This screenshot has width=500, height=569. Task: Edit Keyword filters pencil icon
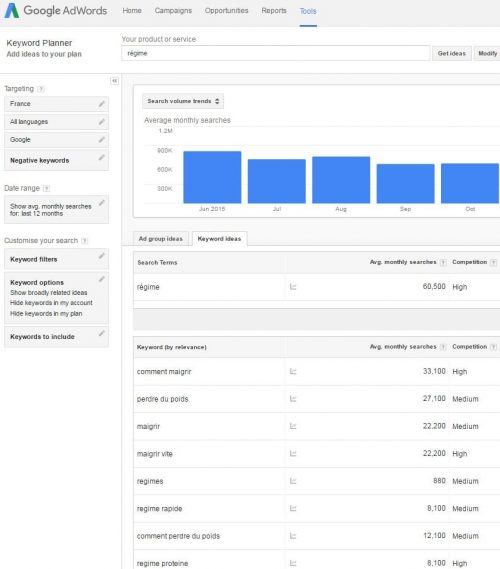pos(102,256)
